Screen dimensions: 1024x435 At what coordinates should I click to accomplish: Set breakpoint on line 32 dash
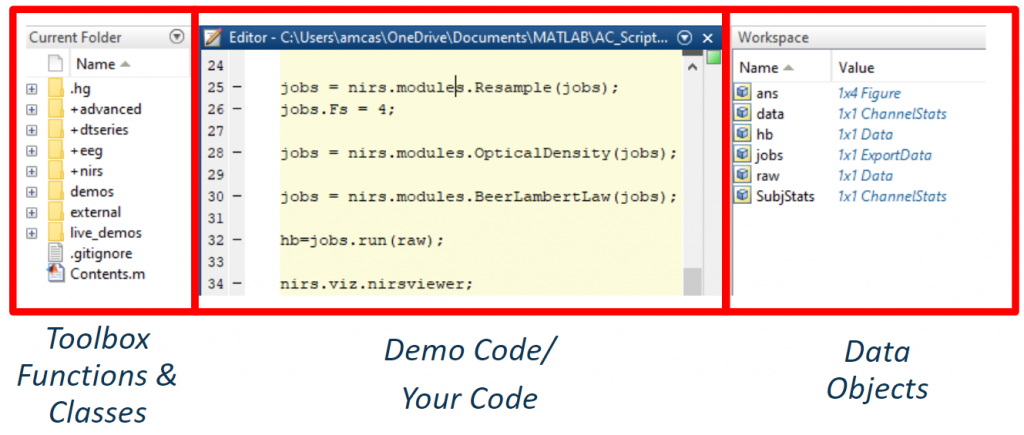(x=236, y=241)
